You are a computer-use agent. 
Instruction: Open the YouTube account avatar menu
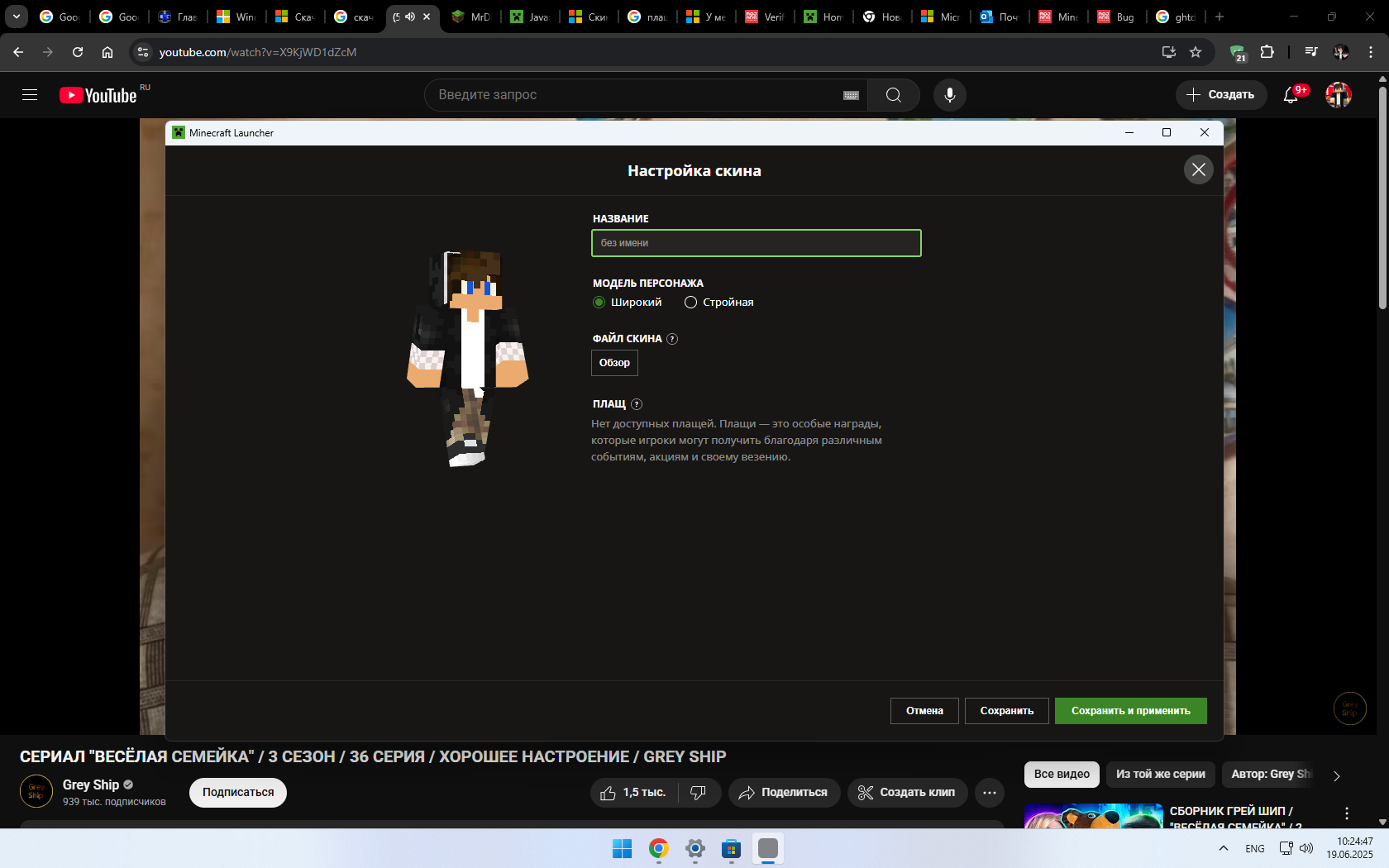click(1339, 95)
